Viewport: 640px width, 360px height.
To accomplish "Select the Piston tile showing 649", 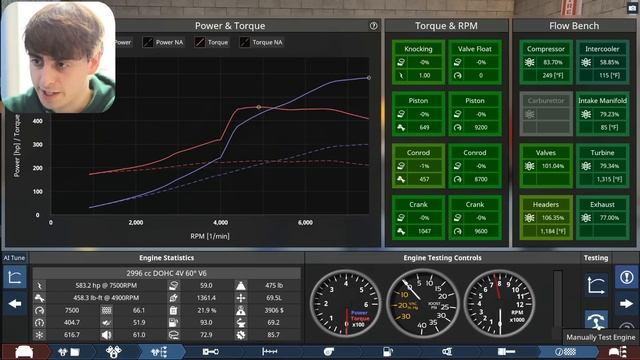I will click(x=418, y=114).
